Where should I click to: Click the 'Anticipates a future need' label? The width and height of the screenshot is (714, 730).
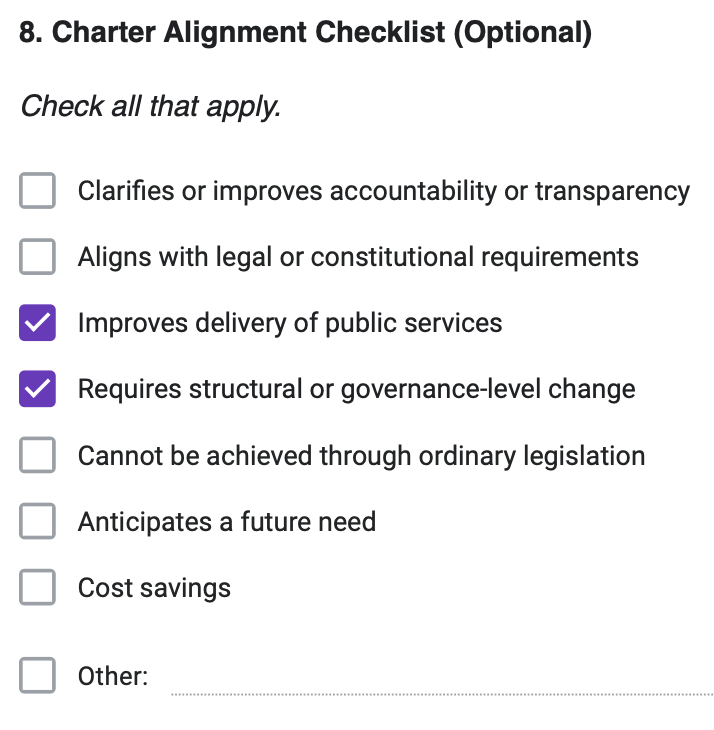(x=227, y=522)
